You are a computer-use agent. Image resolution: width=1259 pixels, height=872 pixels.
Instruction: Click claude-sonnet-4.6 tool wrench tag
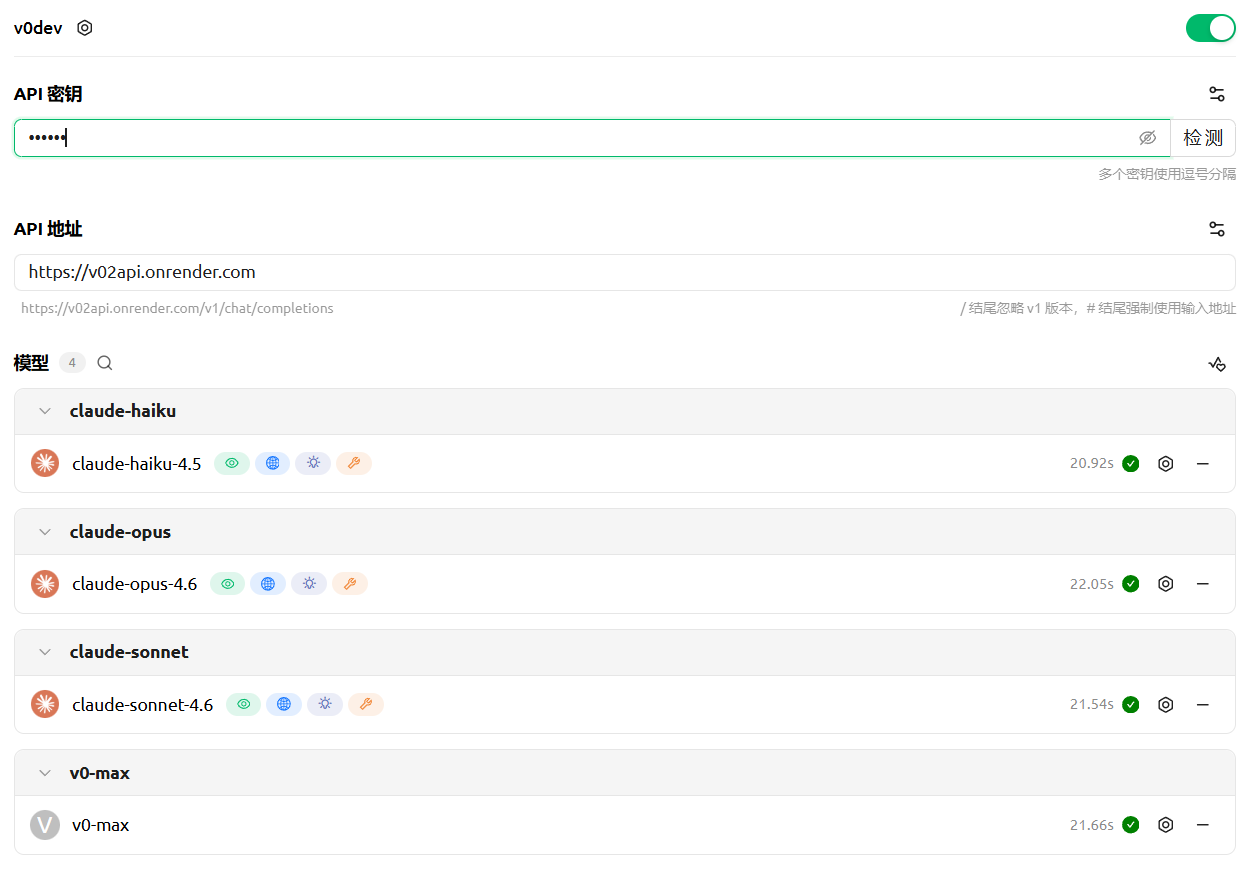click(x=366, y=704)
